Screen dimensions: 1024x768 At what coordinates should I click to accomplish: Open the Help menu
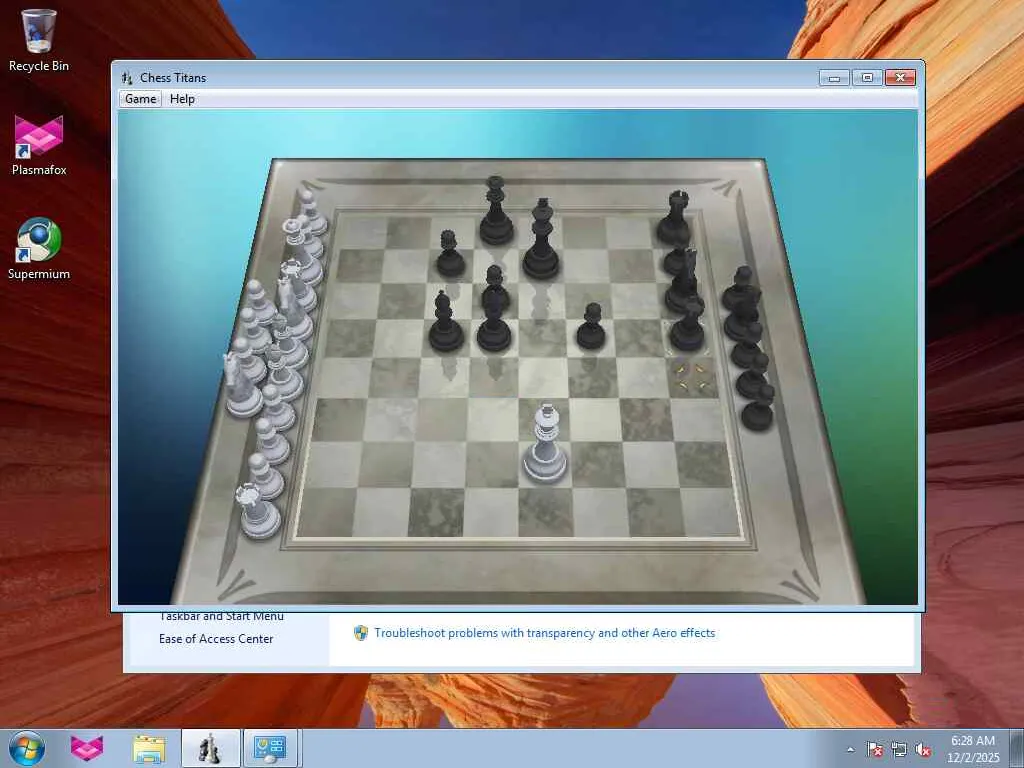pos(182,99)
